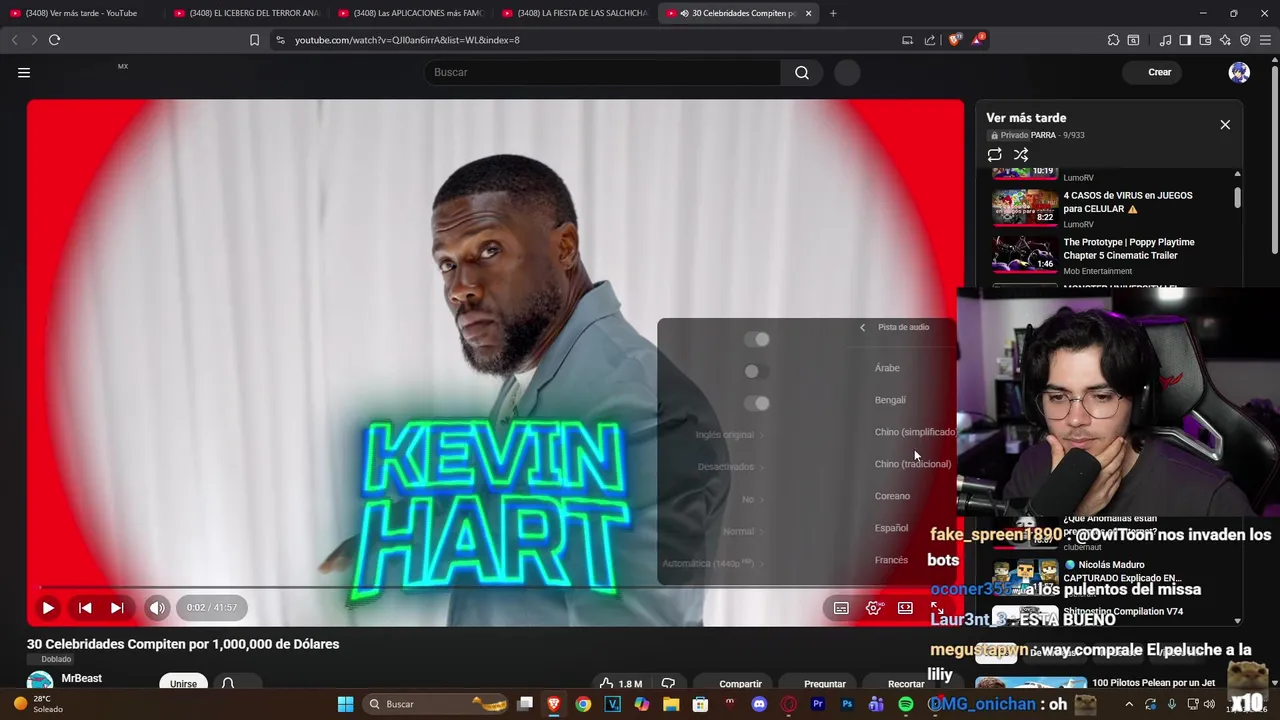Viewport: 1280px width, 720px height.
Task: Close the Ver más tarde playlist panel
Action: click(x=1225, y=125)
